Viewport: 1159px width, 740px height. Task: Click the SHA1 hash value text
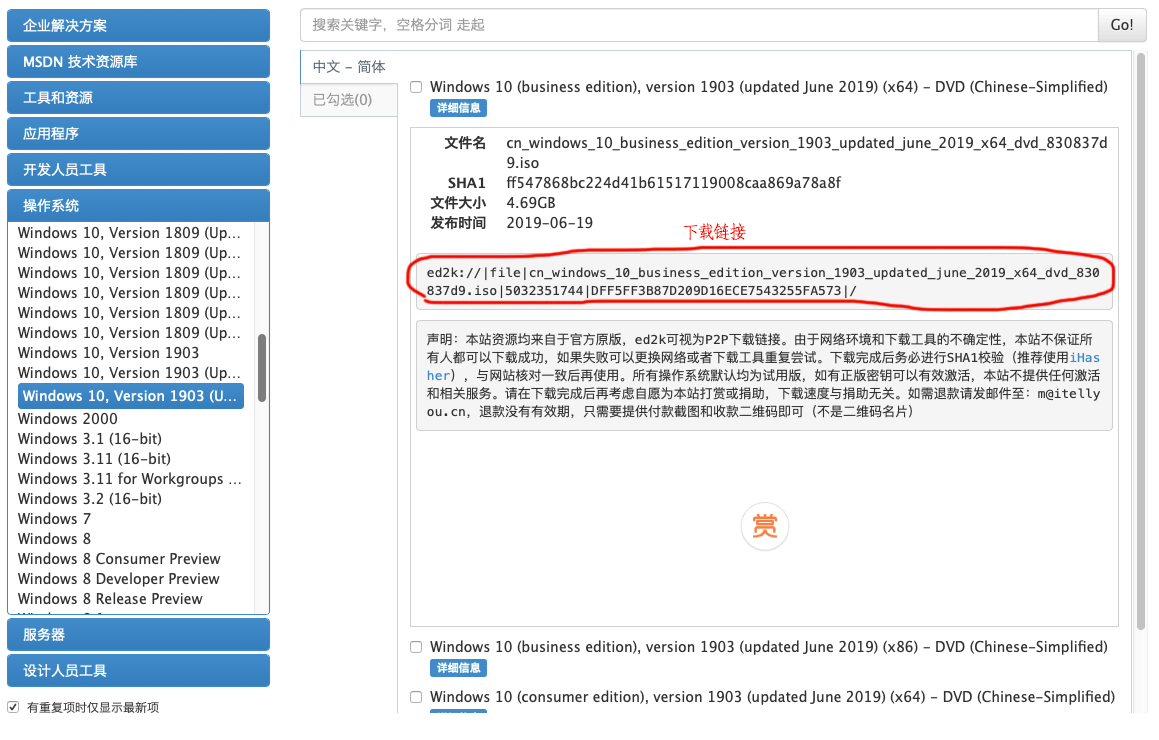(x=673, y=183)
